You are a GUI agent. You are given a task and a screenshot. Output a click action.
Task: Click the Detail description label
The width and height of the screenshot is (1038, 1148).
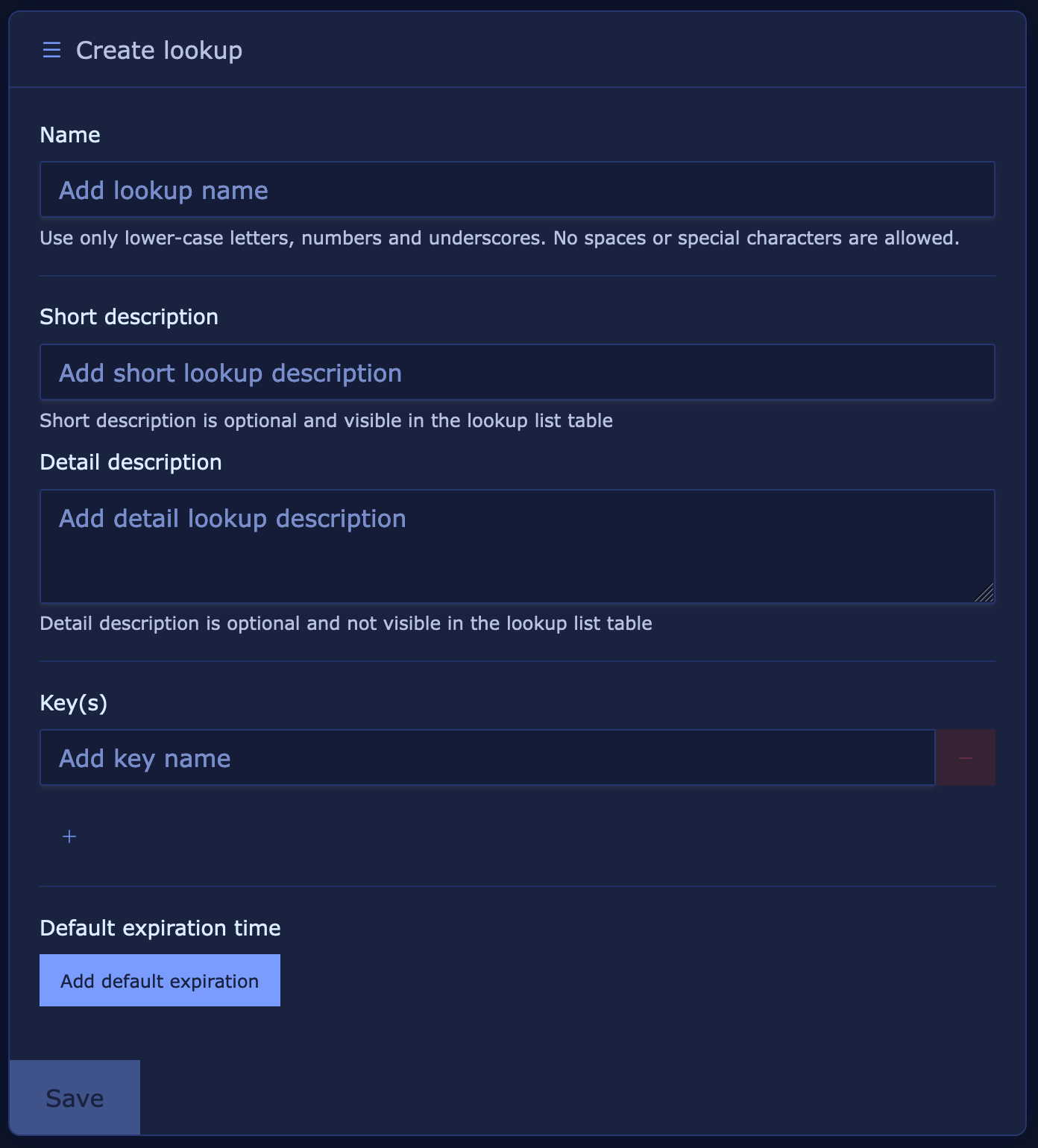pos(130,462)
